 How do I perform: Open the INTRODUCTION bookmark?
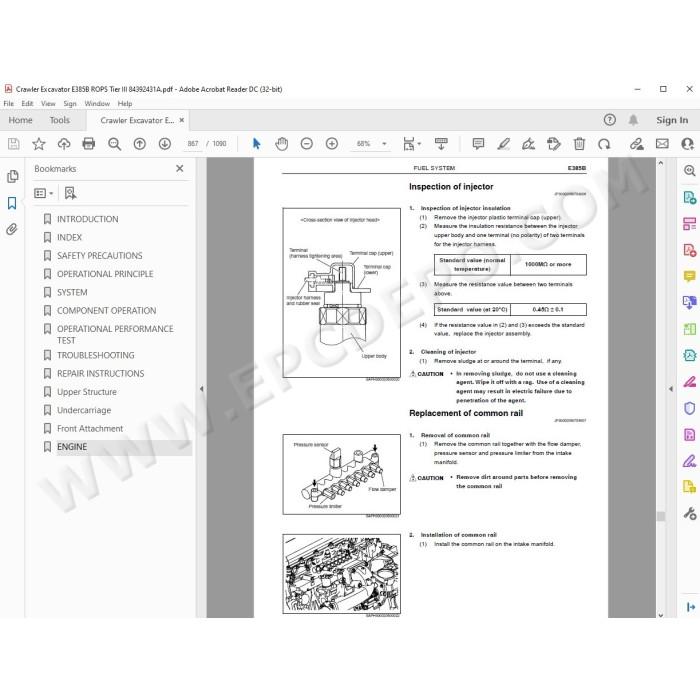(x=88, y=219)
